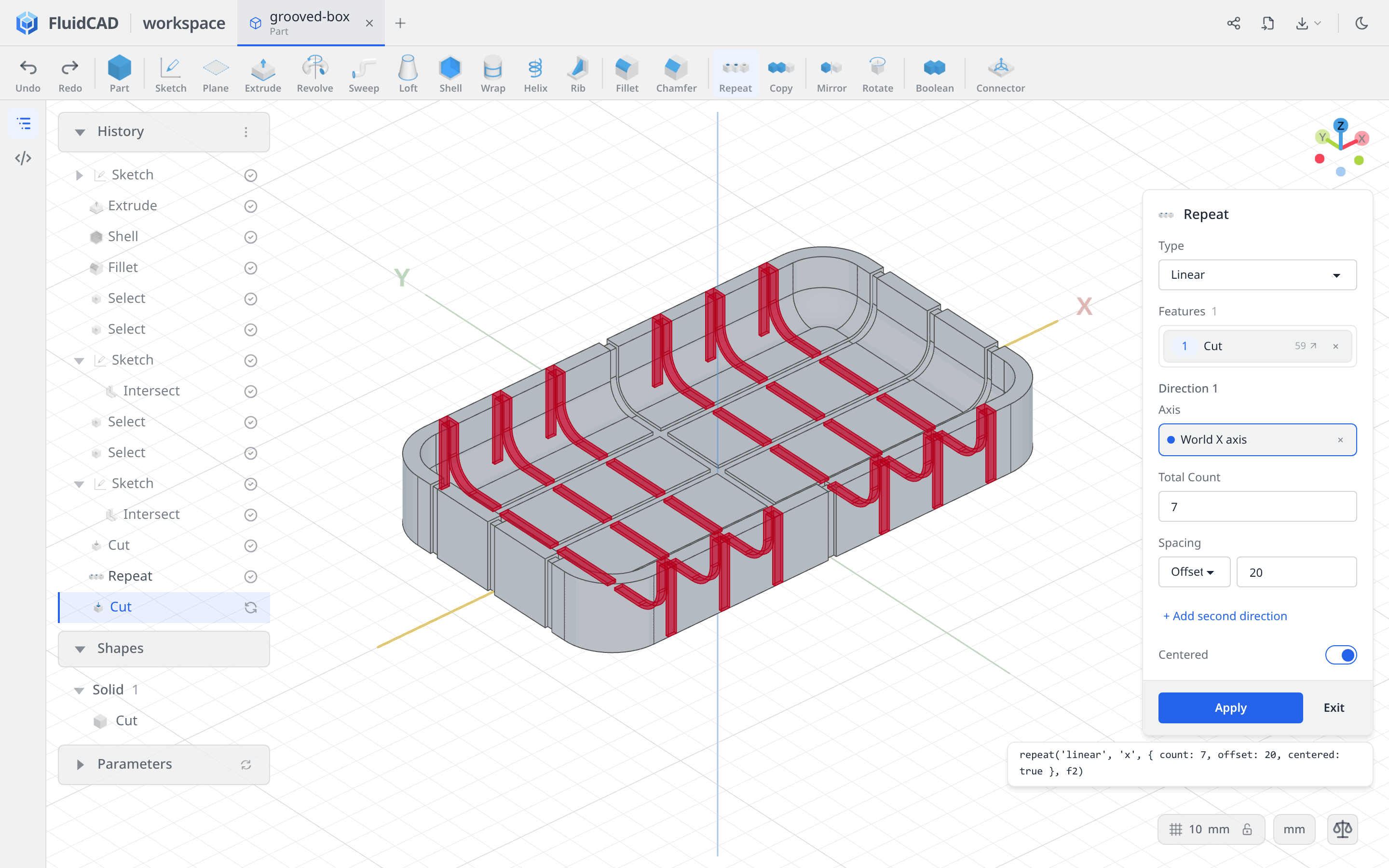Open the Type dropdown showing Linear
The height and width of the screenshot is (868, 1389).
pos(1257,275)
